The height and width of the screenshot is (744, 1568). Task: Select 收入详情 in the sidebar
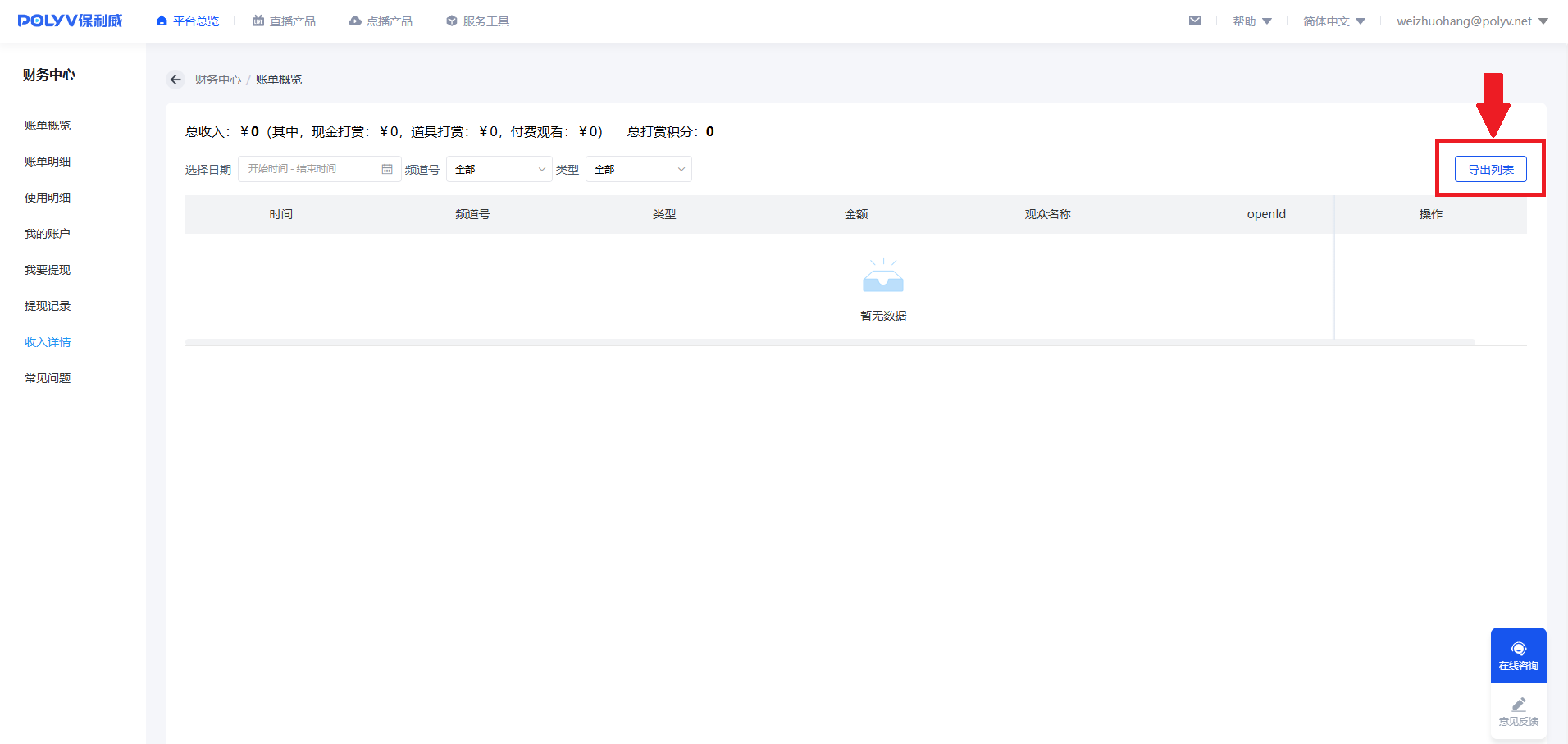click(48, 342)
